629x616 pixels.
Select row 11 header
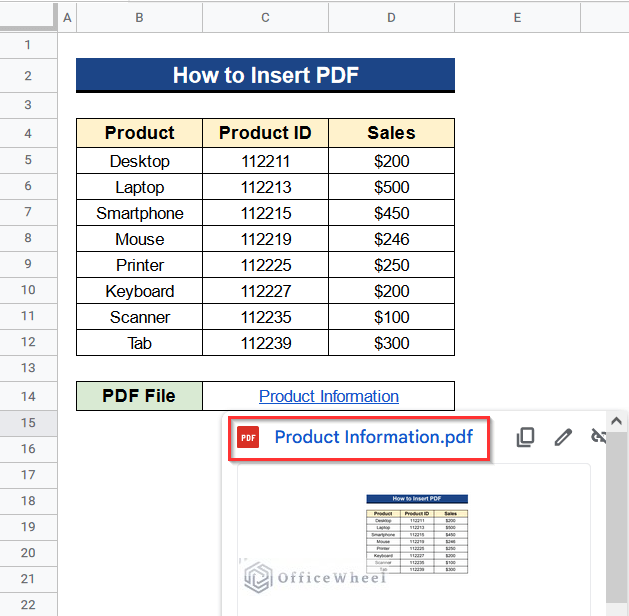coord(28,316)
